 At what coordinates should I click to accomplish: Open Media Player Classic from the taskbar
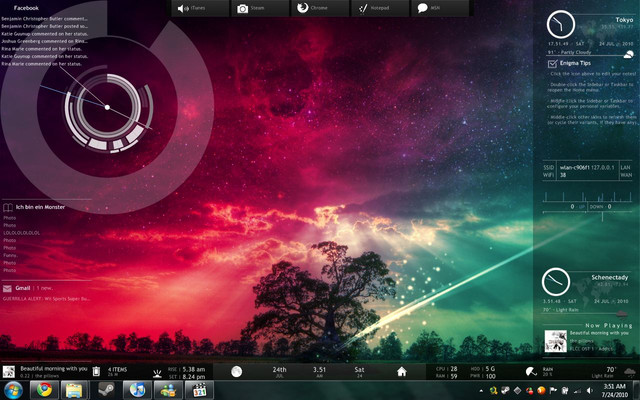[x=199, y=390]
